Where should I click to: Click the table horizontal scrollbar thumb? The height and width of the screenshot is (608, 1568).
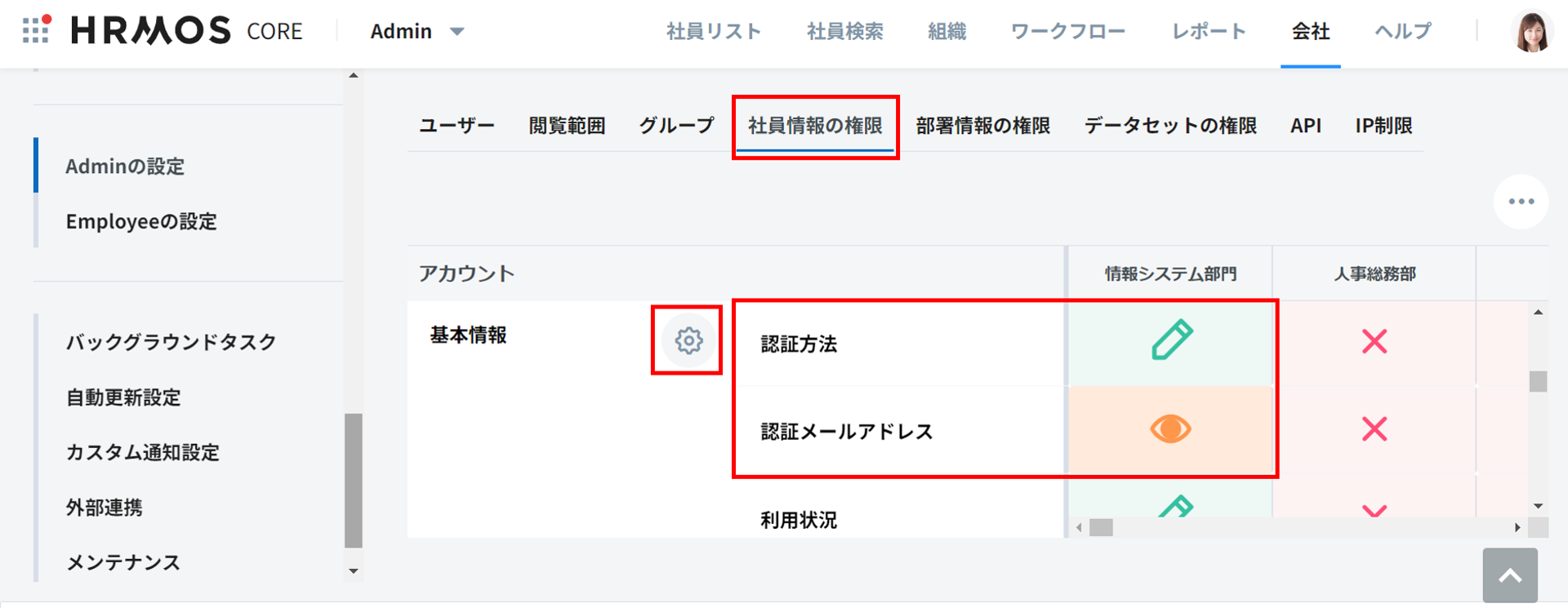click(x=1101, y=528)
